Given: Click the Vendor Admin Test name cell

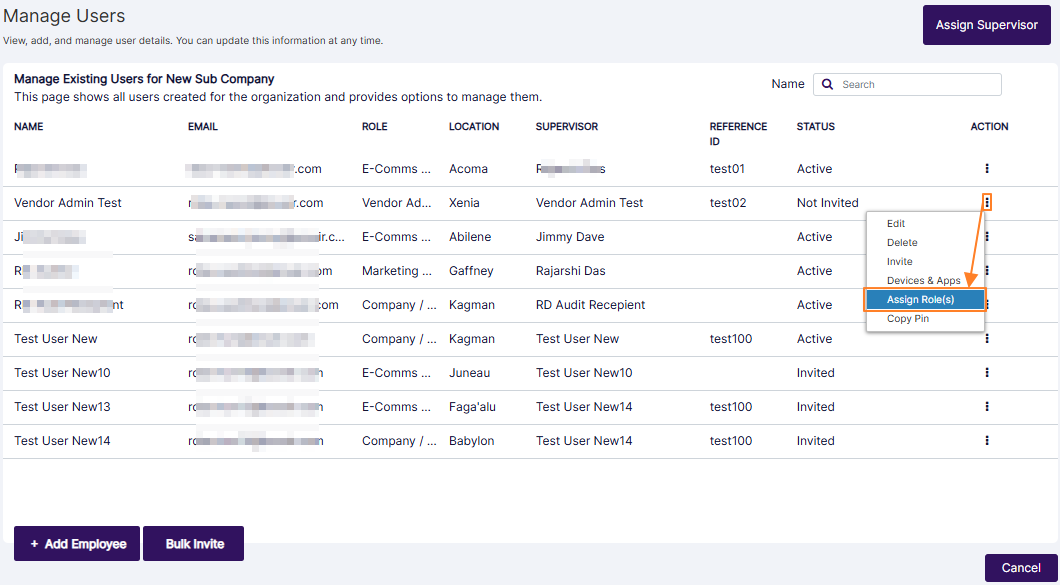Looking at the screenshot, I should 68,203.
